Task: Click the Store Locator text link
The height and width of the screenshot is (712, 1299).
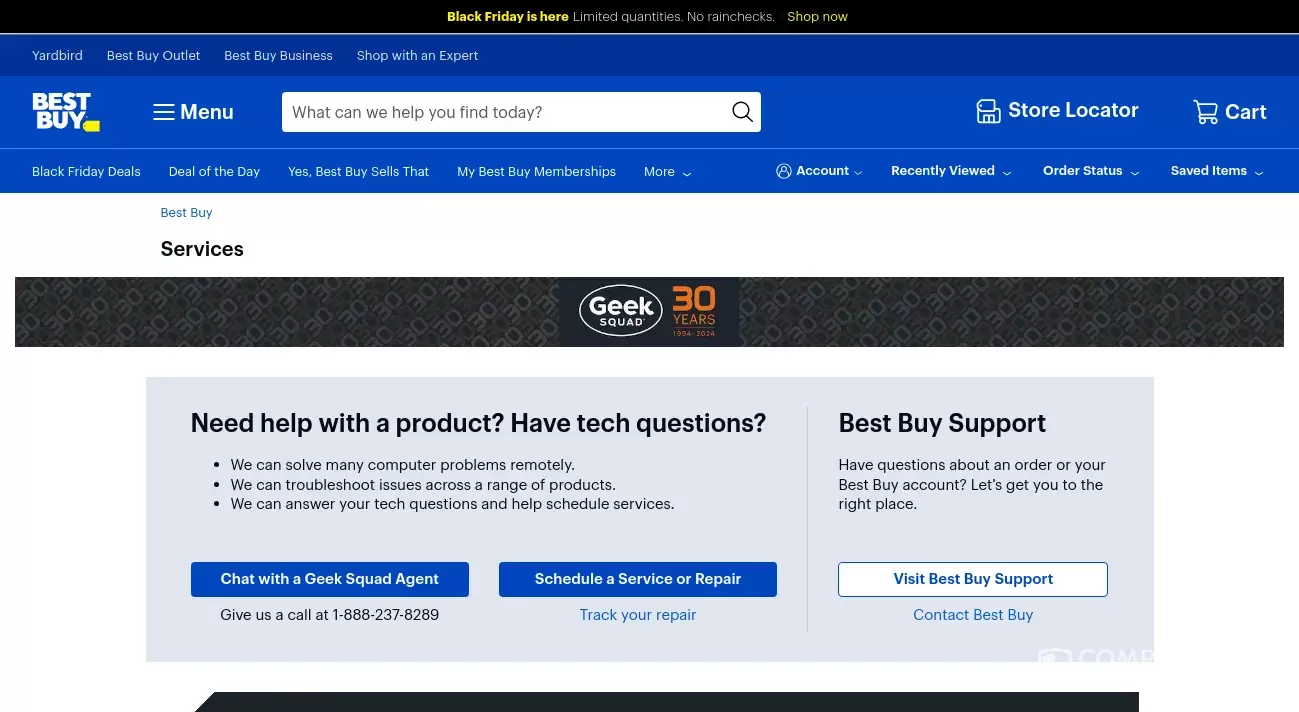Action: pos(1073,111)
